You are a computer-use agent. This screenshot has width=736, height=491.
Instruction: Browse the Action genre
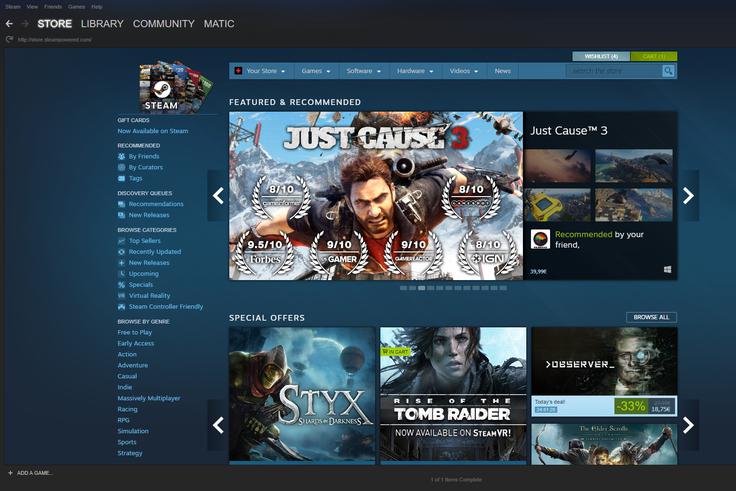click(x=127, y=354)
